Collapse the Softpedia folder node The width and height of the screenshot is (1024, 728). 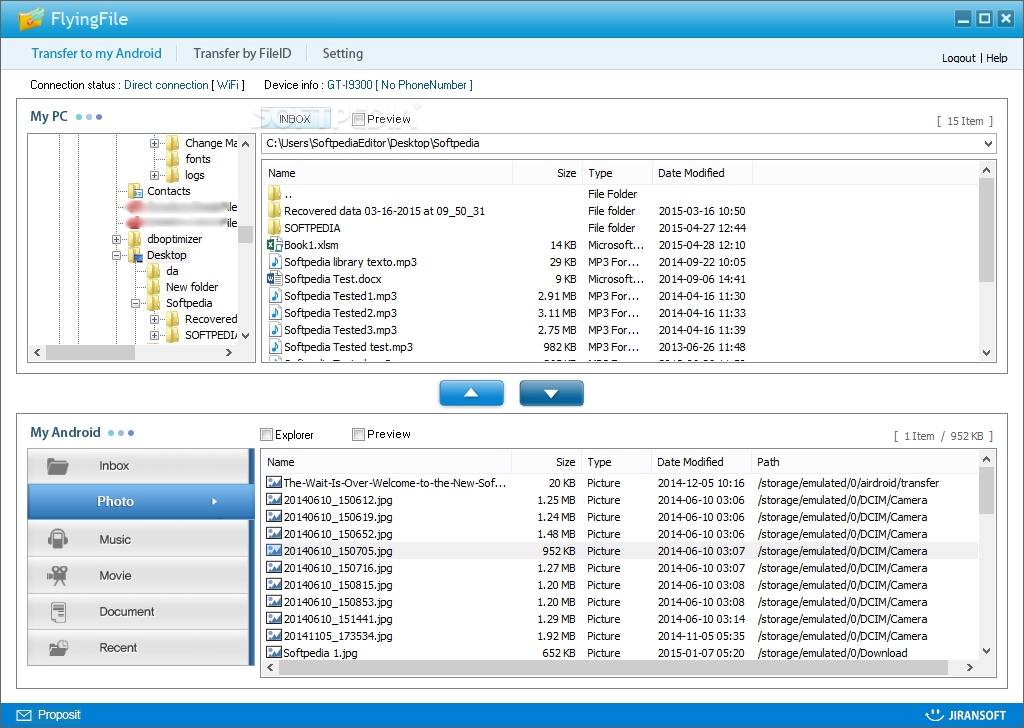pyautogui.click(x=135, y=303)
